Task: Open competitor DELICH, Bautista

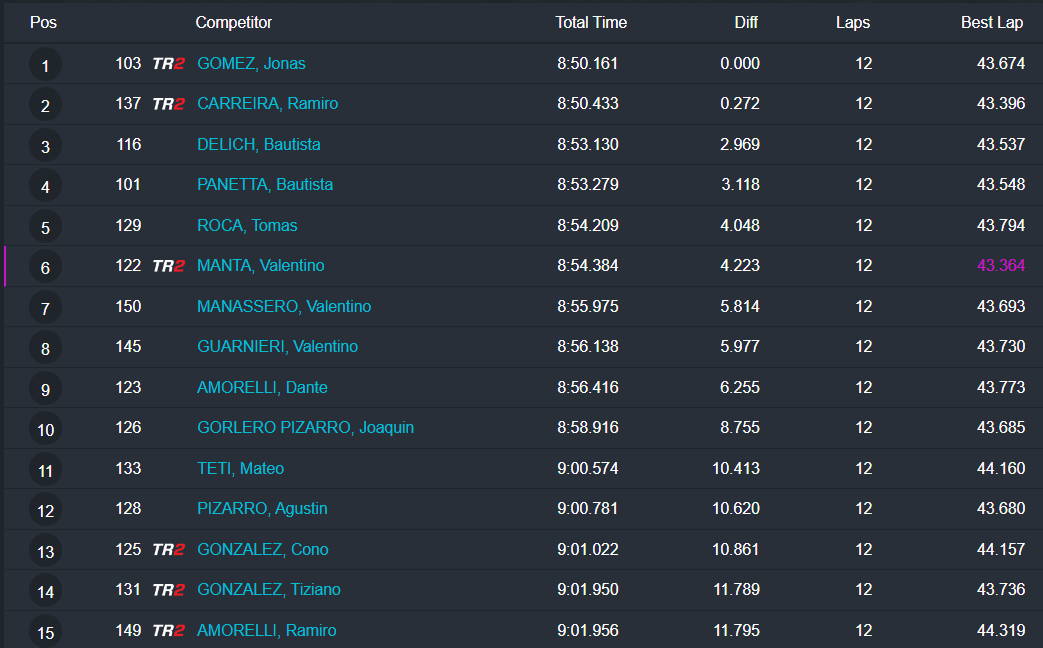Action: click(258, 144)
